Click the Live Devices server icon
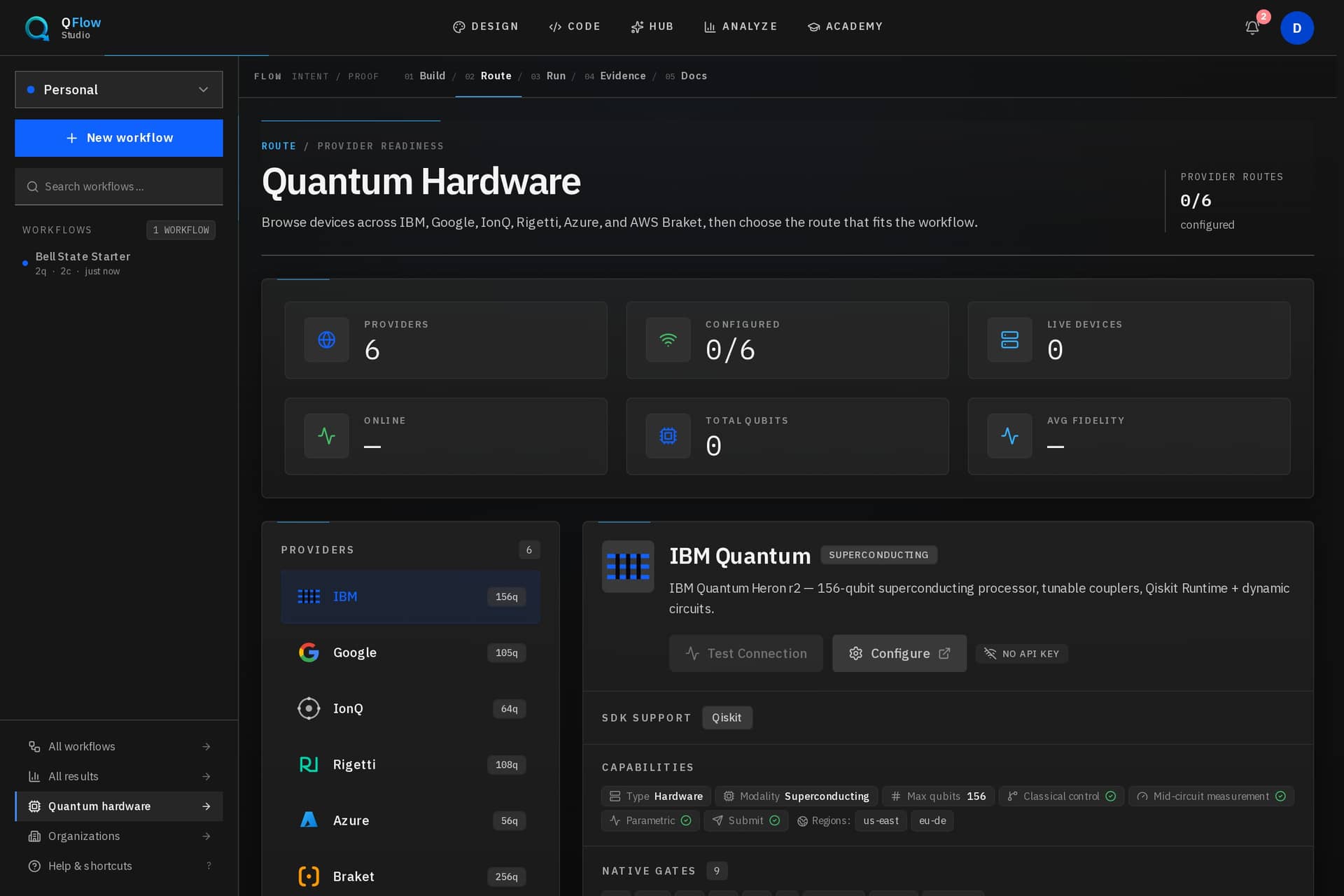Screen dimensions: 1344x896 [1009, 339]
